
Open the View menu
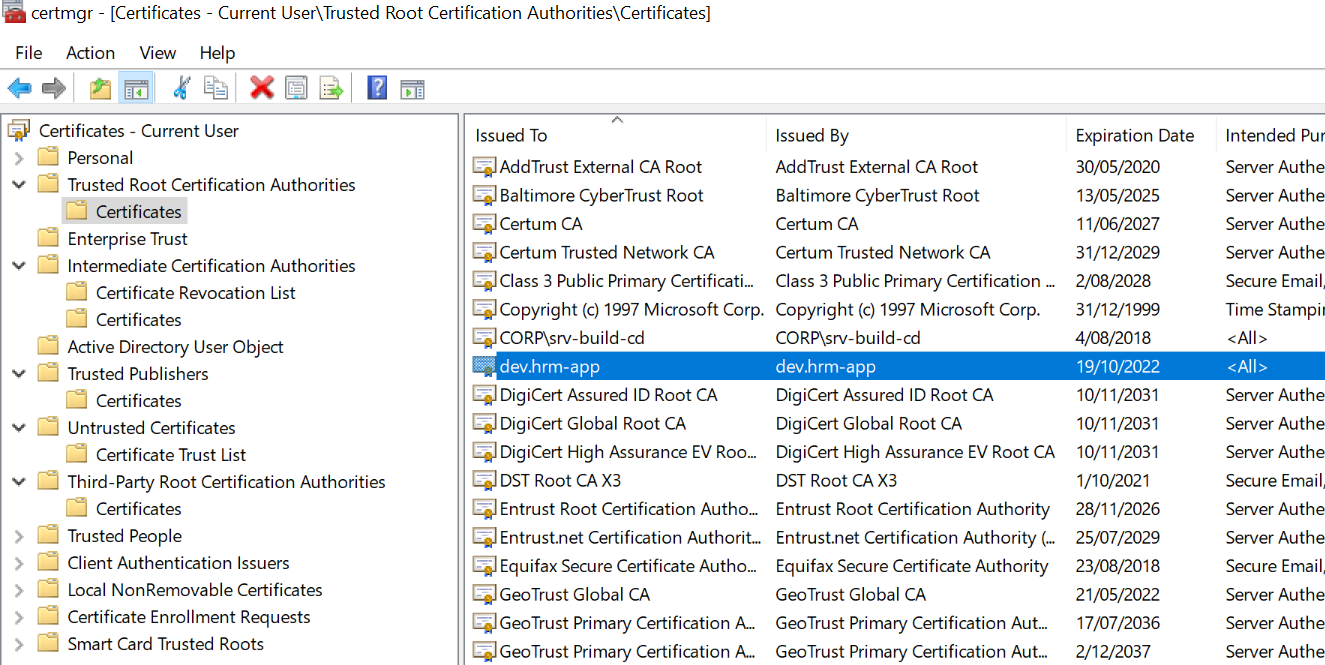[x=158, y=53]
